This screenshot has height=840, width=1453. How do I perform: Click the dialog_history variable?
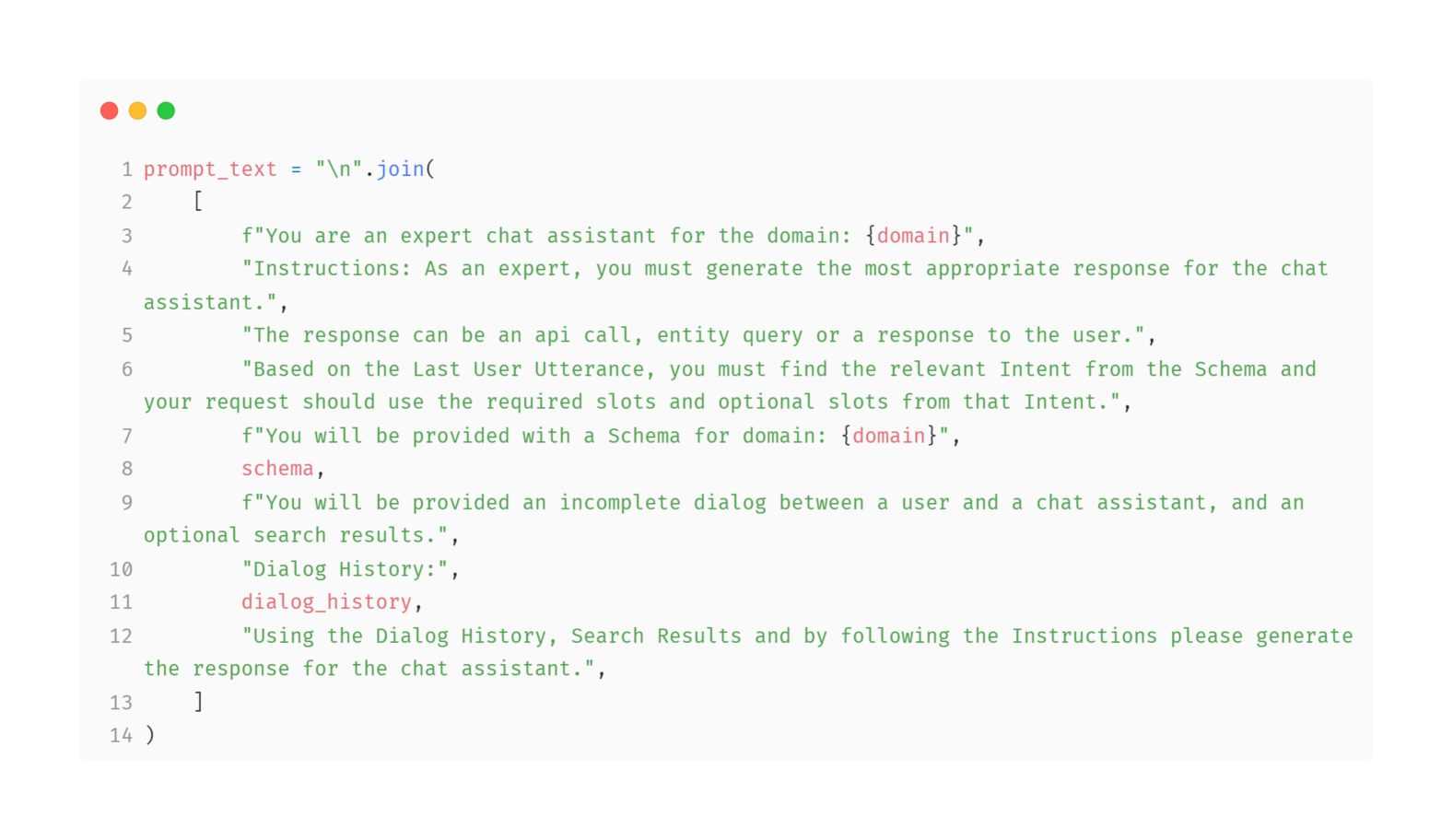[x=326, y=602]
